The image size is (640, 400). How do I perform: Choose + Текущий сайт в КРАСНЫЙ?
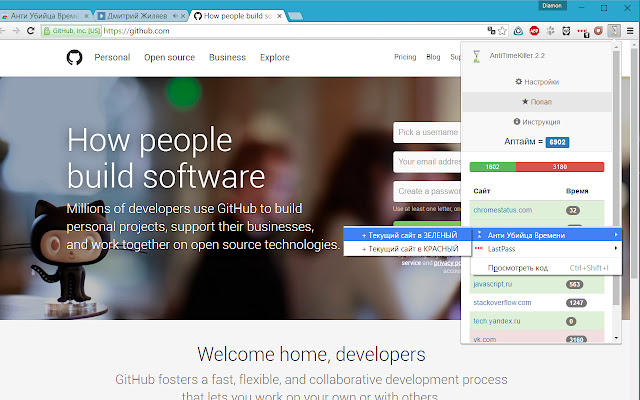click(407, 249)
